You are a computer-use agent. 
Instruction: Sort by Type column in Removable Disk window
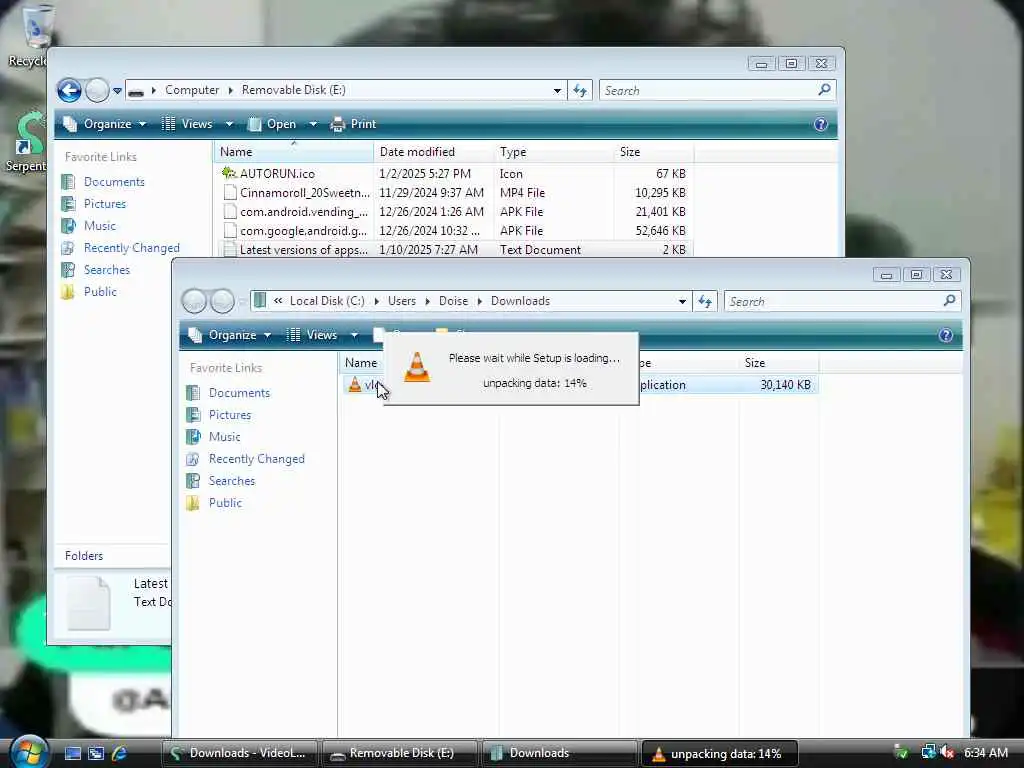click(554, 152)
